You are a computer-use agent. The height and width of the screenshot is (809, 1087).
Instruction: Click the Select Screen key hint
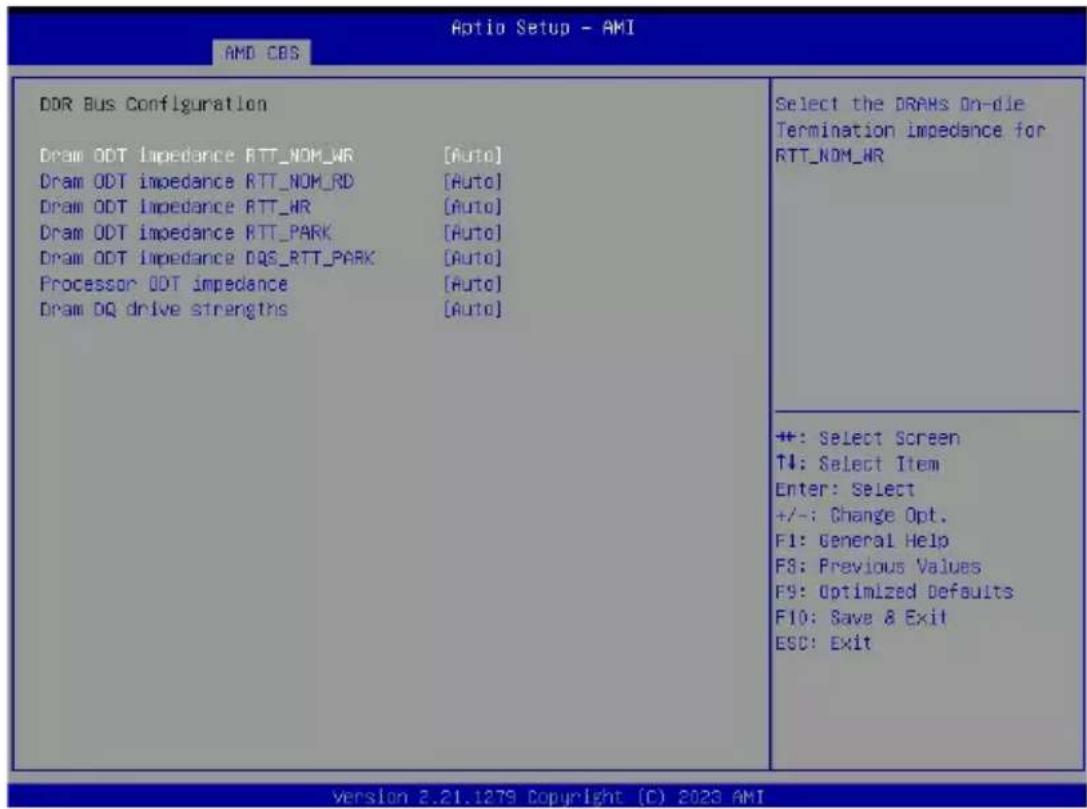point(867,438)
